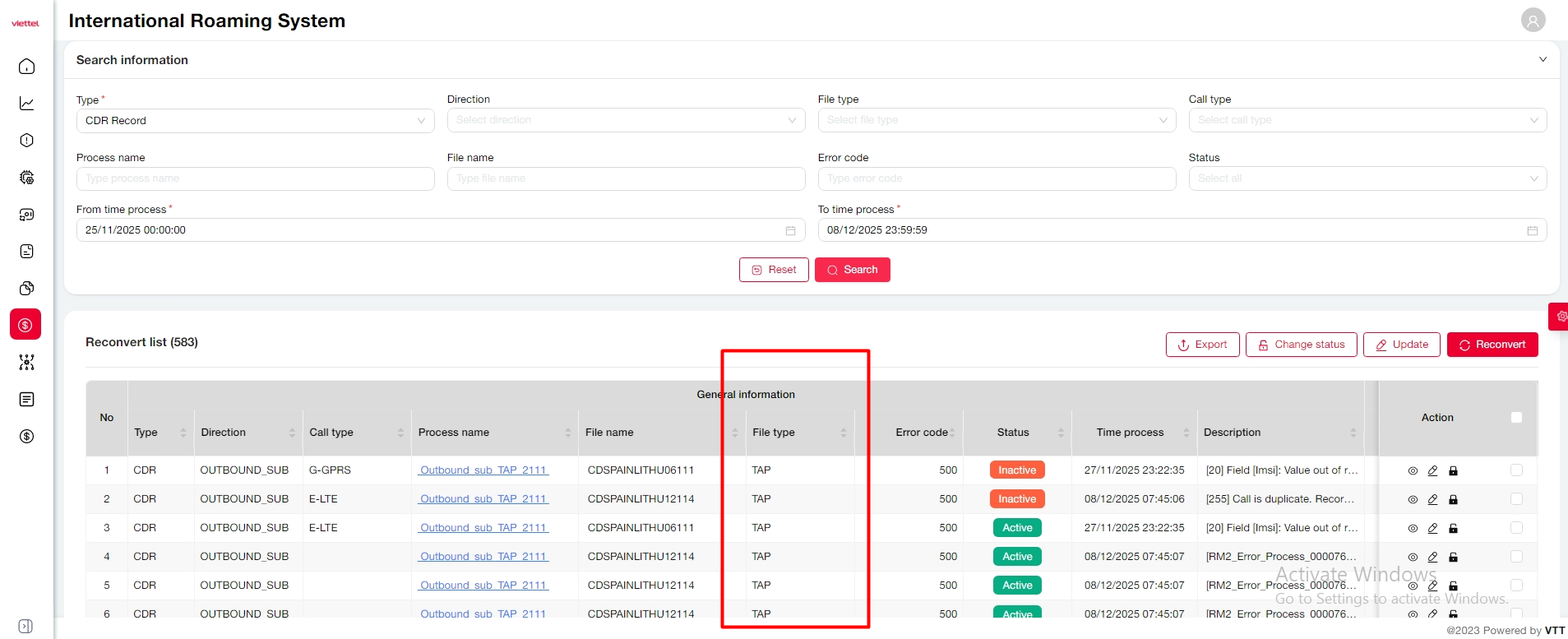Tick the select-all checkbox in Action header
The image size is (1568, 639).
[1516, 418]
